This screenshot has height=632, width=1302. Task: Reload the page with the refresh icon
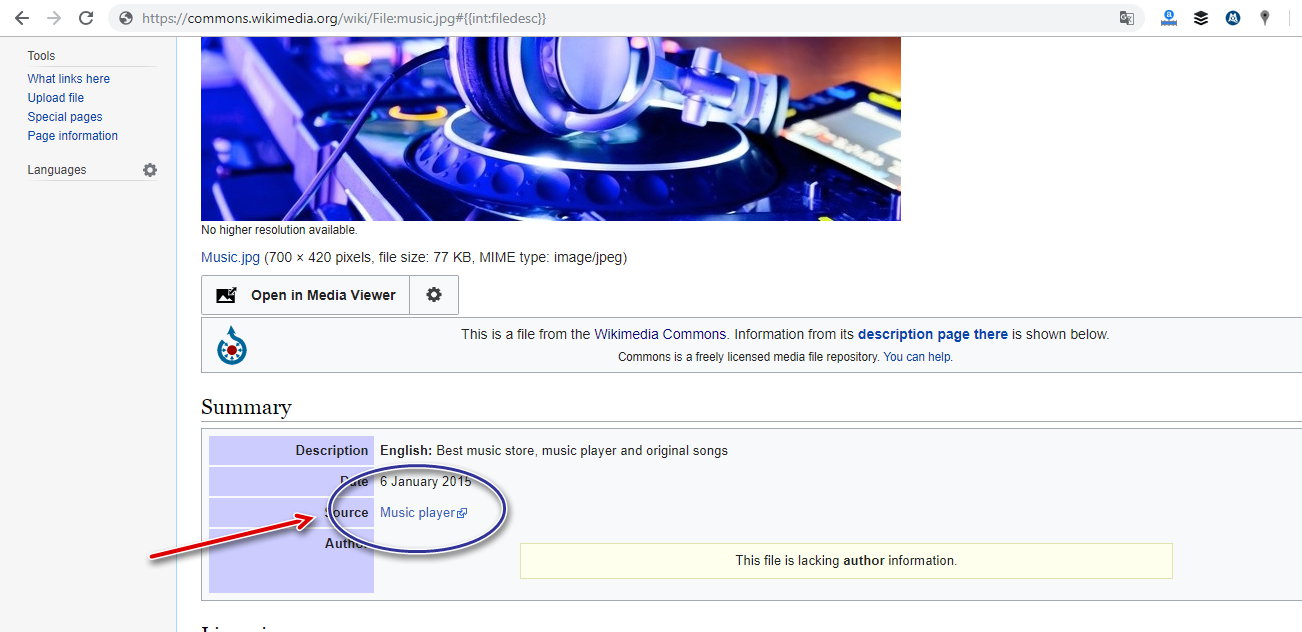click(86, 18)
